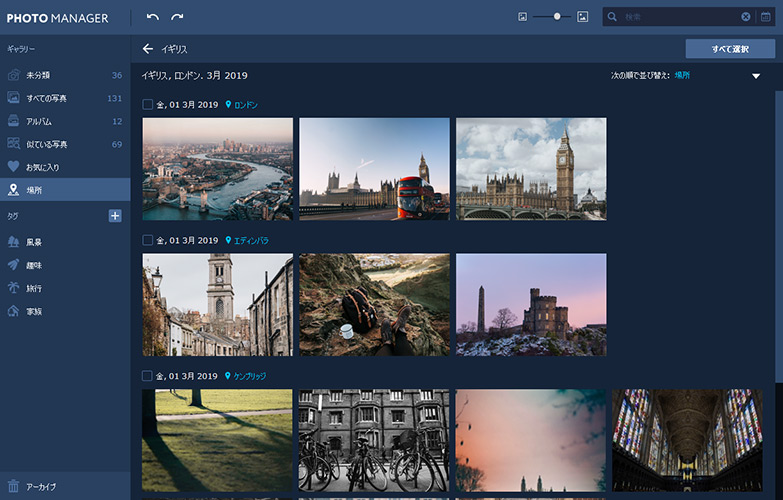This screenshot has width=783, height=500.
Task: Click the すべての写真 picture icon
Action: [x=13, y=97]
